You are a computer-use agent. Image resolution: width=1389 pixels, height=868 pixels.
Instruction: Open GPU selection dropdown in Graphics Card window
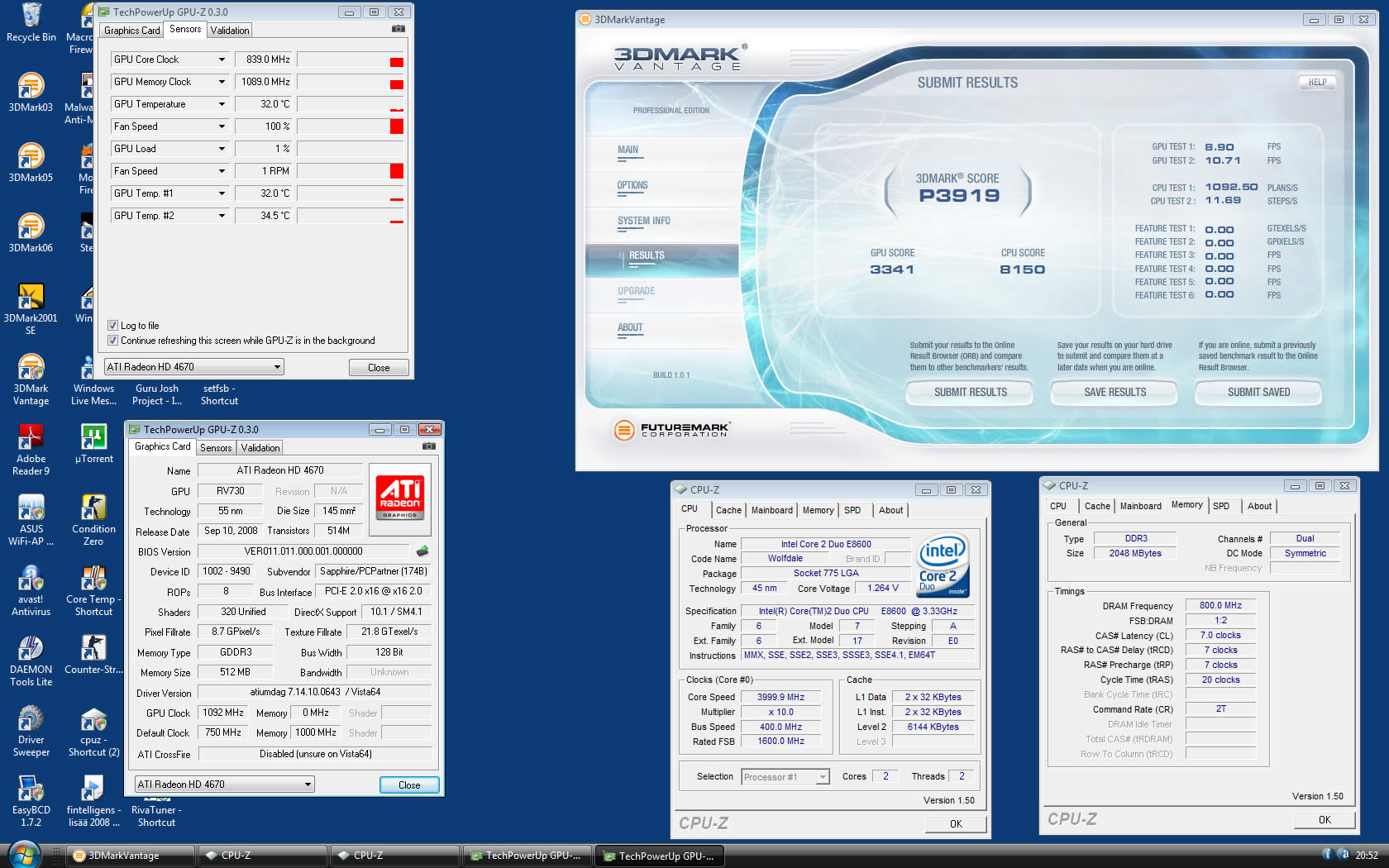pos(224,784)
